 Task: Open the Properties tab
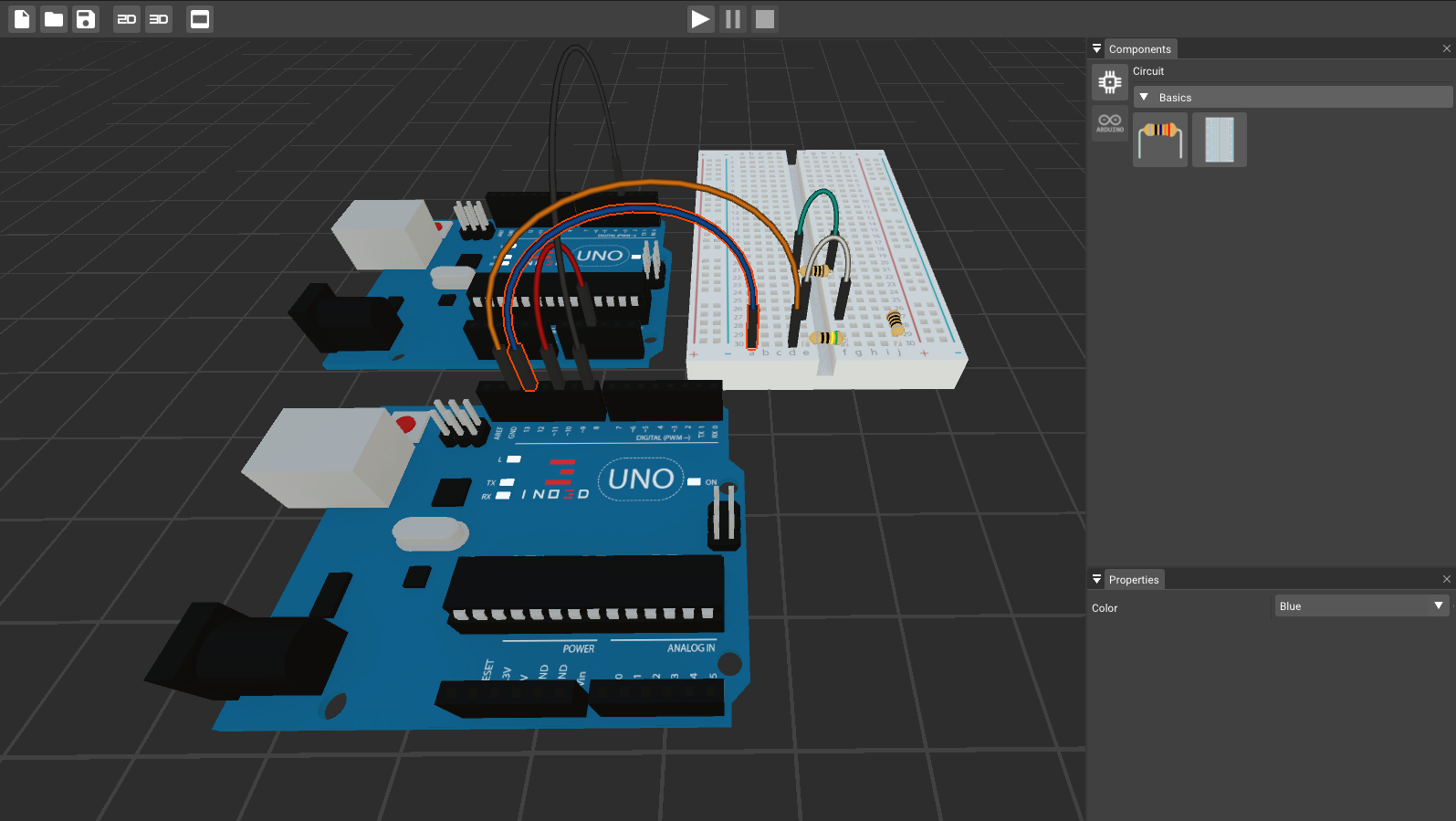click(x=1134, y=580)
